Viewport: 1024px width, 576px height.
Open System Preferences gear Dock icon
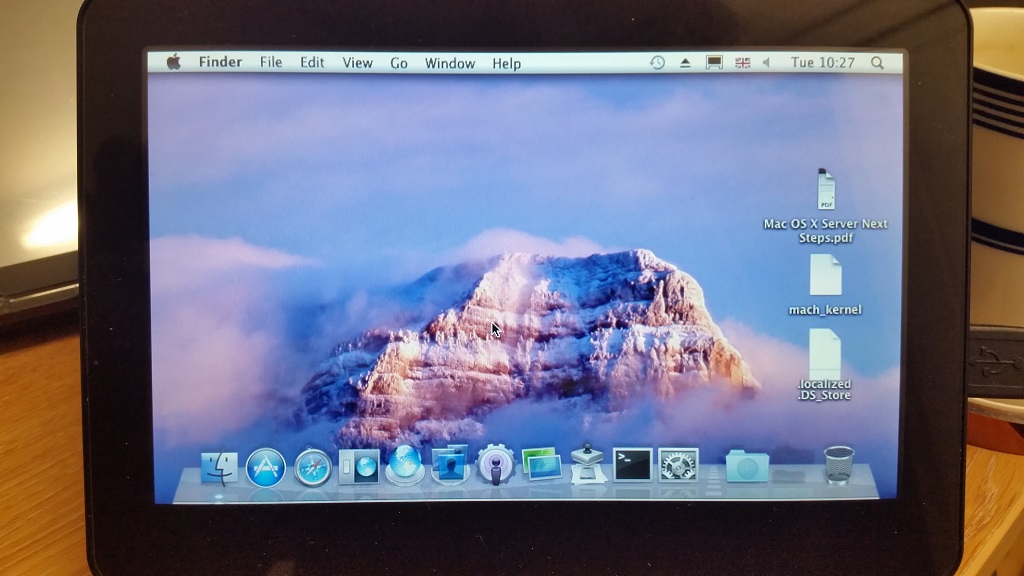(679, 466)
